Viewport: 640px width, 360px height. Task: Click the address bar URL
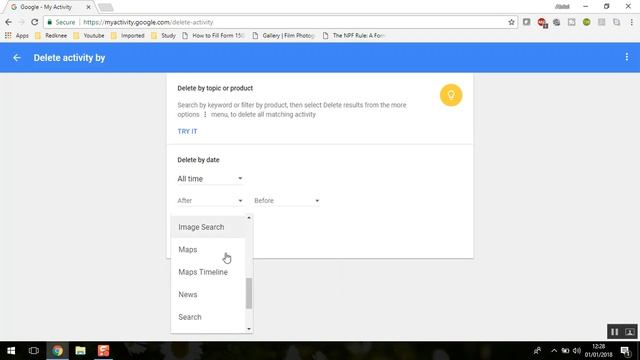click(148, 22)
